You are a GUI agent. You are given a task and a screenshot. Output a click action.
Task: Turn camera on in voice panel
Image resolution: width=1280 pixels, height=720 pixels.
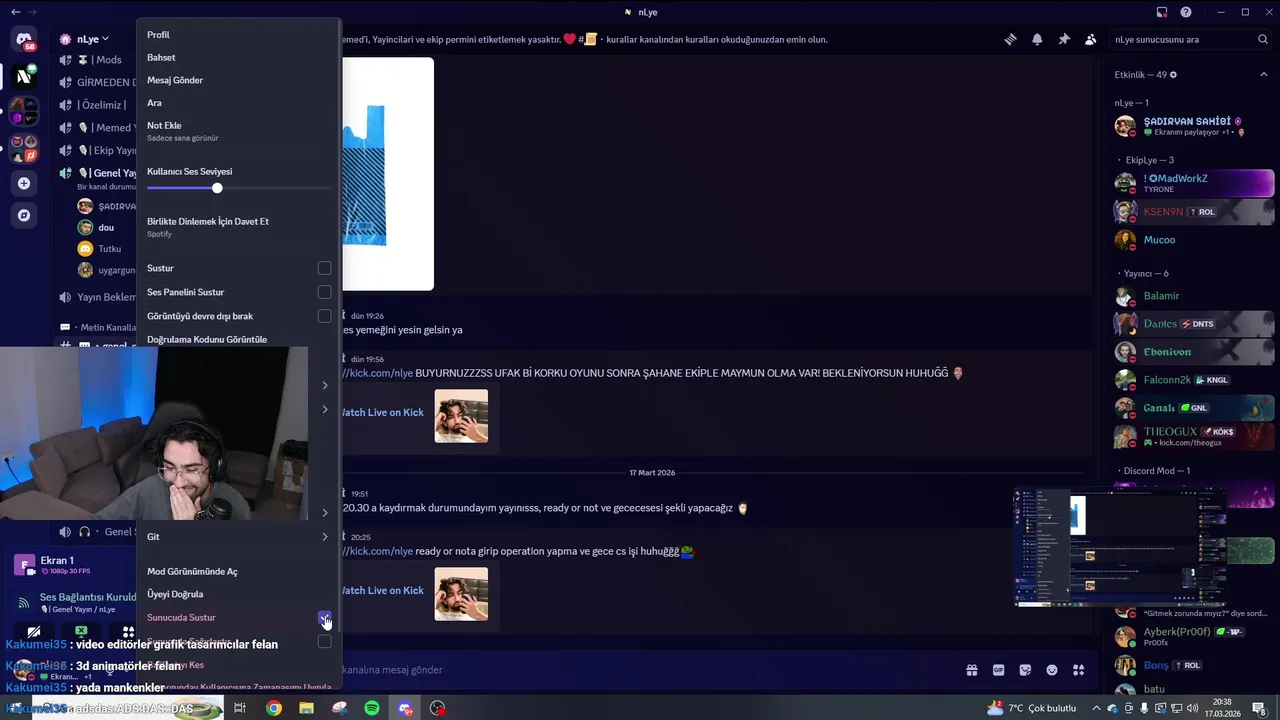click(34, 632)
